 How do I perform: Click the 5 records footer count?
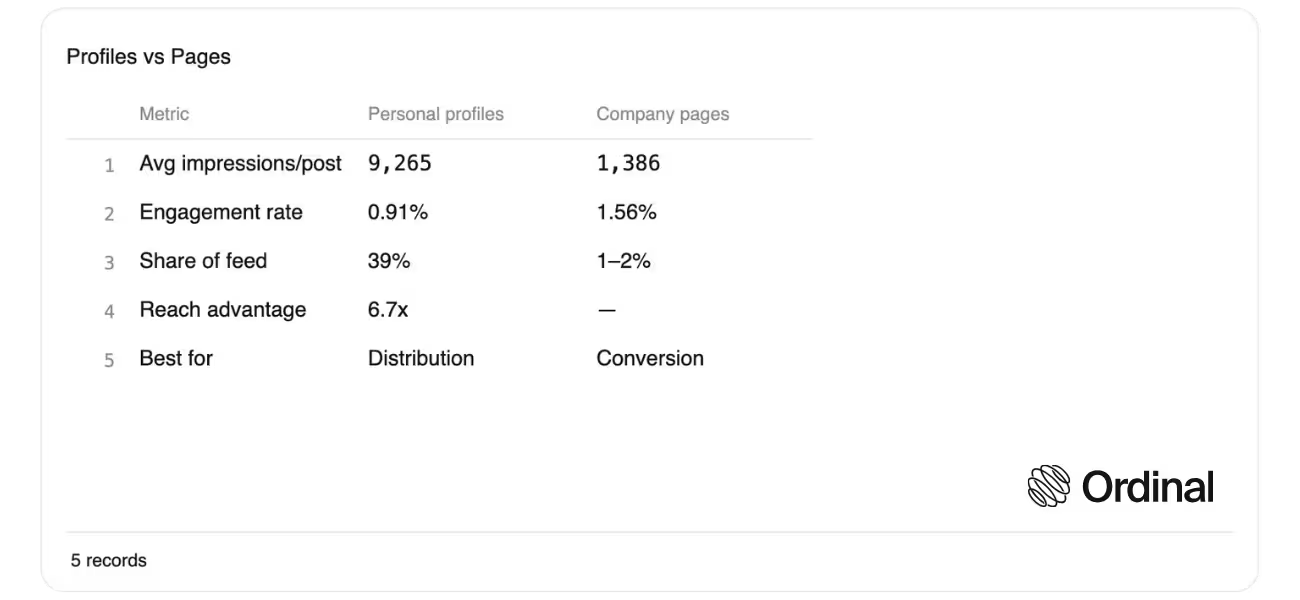(109, 560)
